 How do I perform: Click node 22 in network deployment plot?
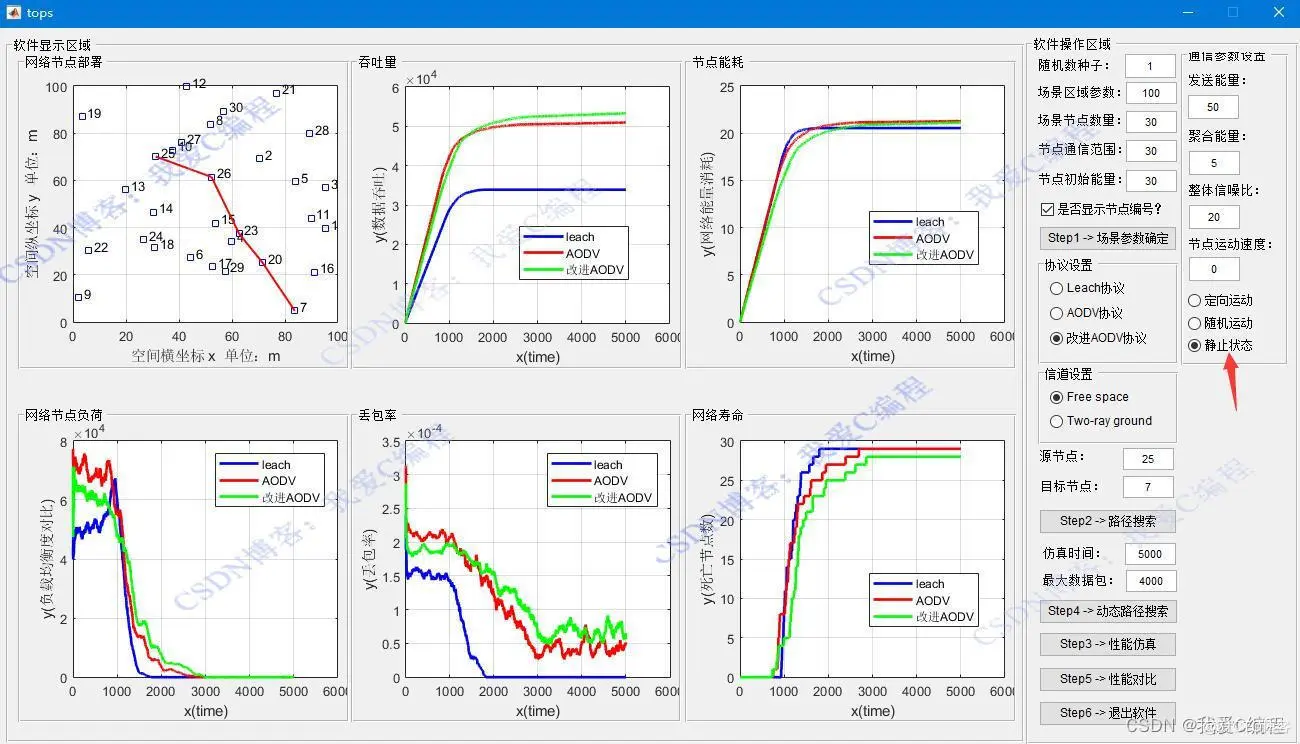(88, 250)
